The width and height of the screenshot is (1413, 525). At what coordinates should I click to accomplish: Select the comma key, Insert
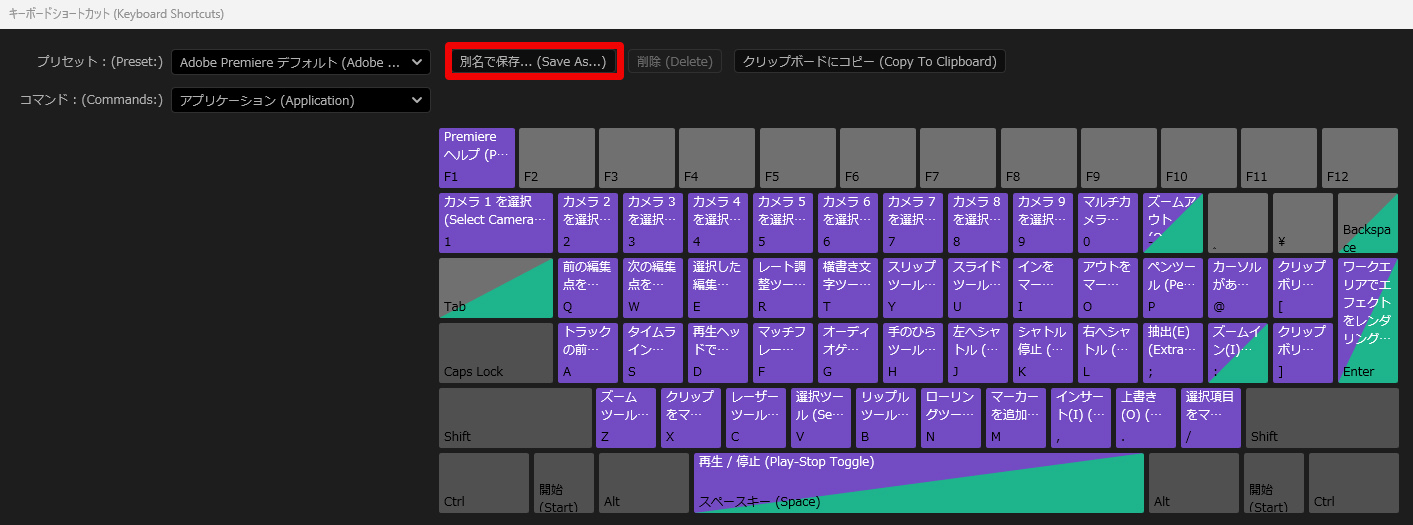tap(1081, 418)
